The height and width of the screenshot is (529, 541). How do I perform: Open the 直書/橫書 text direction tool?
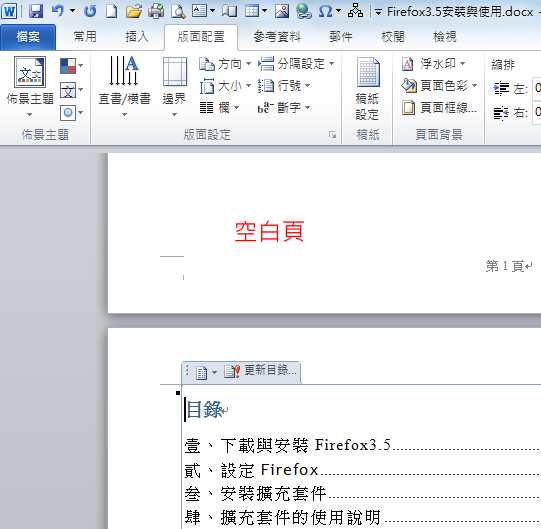click(124, 87)
